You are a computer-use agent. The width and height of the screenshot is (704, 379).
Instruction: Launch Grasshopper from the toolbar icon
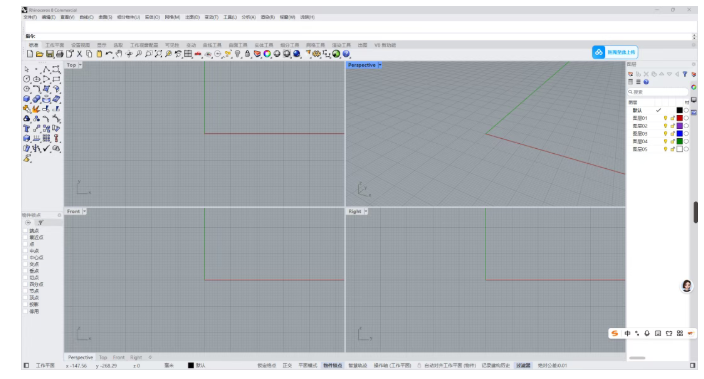pyautogui.click(x=336, y=54)
